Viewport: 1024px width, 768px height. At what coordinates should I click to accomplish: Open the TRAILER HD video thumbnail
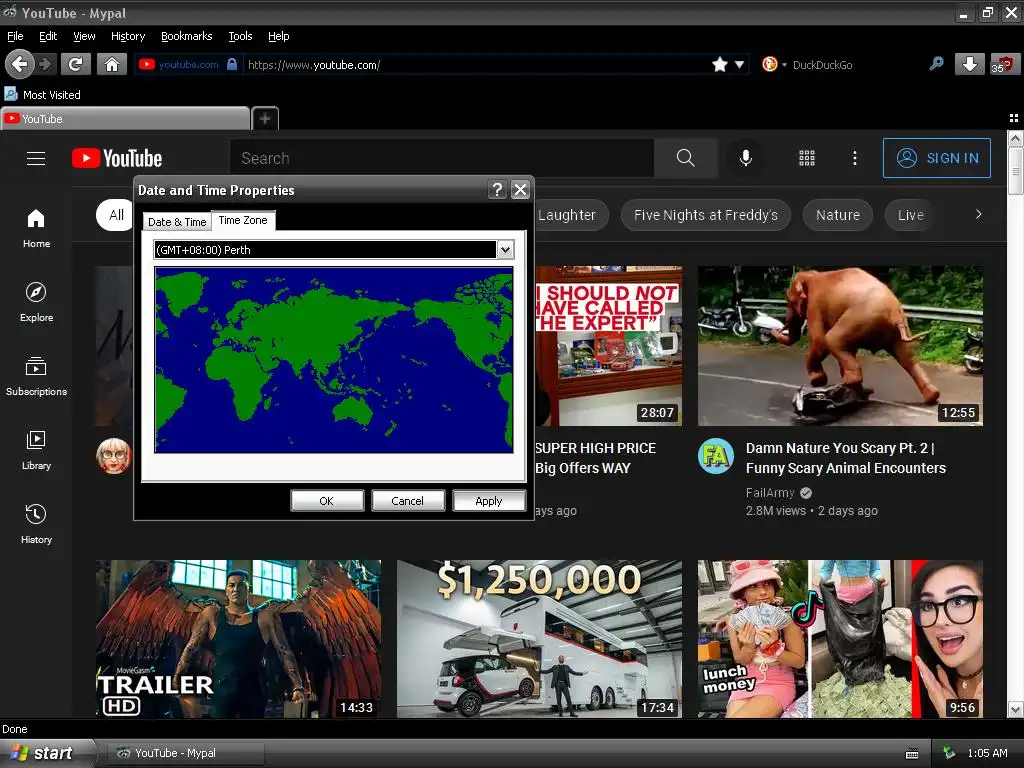pyautogui.click(x=238, y=639)
